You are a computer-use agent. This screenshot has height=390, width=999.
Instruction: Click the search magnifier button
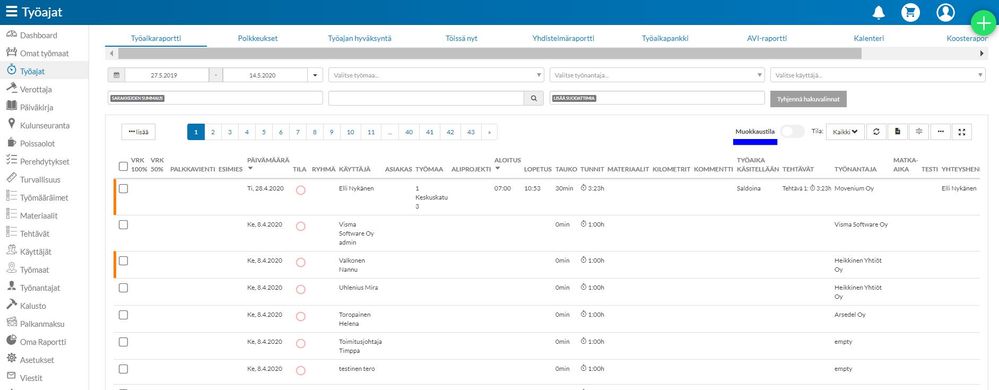533,98
